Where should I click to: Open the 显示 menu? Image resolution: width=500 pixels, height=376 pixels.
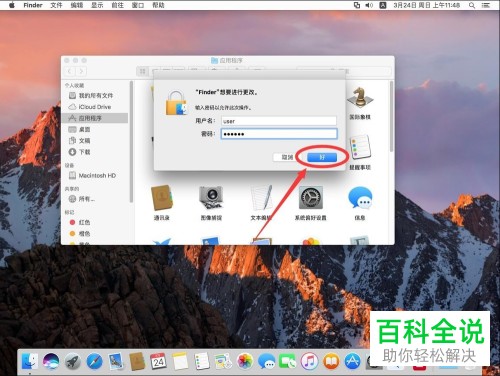(x=97, y=5)
